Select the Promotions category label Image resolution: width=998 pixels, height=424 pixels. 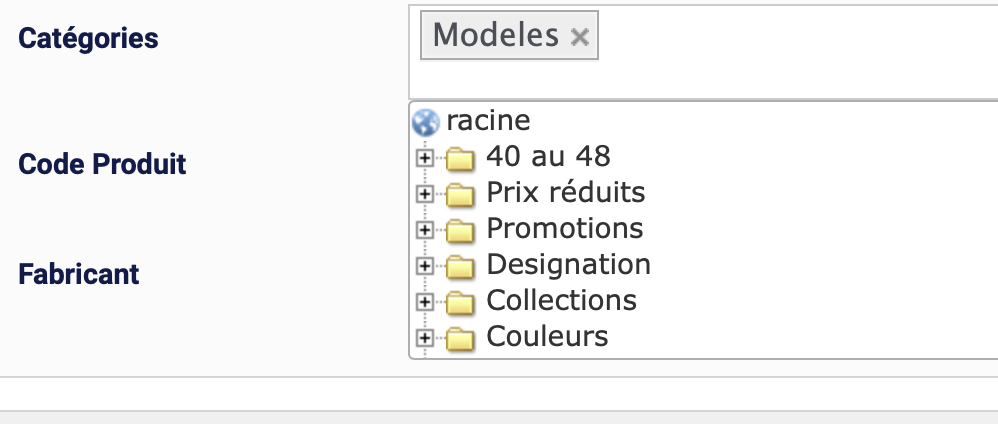(x=564, y=228)
